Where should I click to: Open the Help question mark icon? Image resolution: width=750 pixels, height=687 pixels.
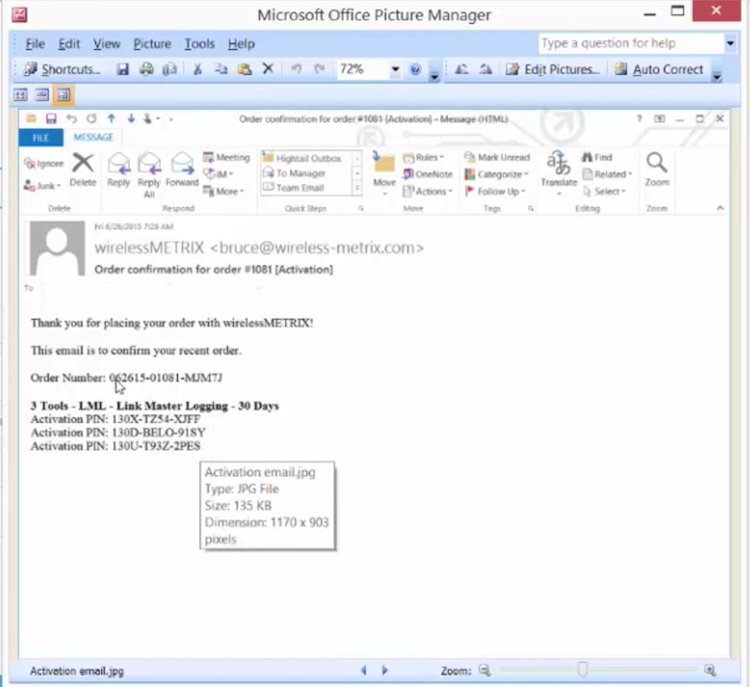click(416, 70)
